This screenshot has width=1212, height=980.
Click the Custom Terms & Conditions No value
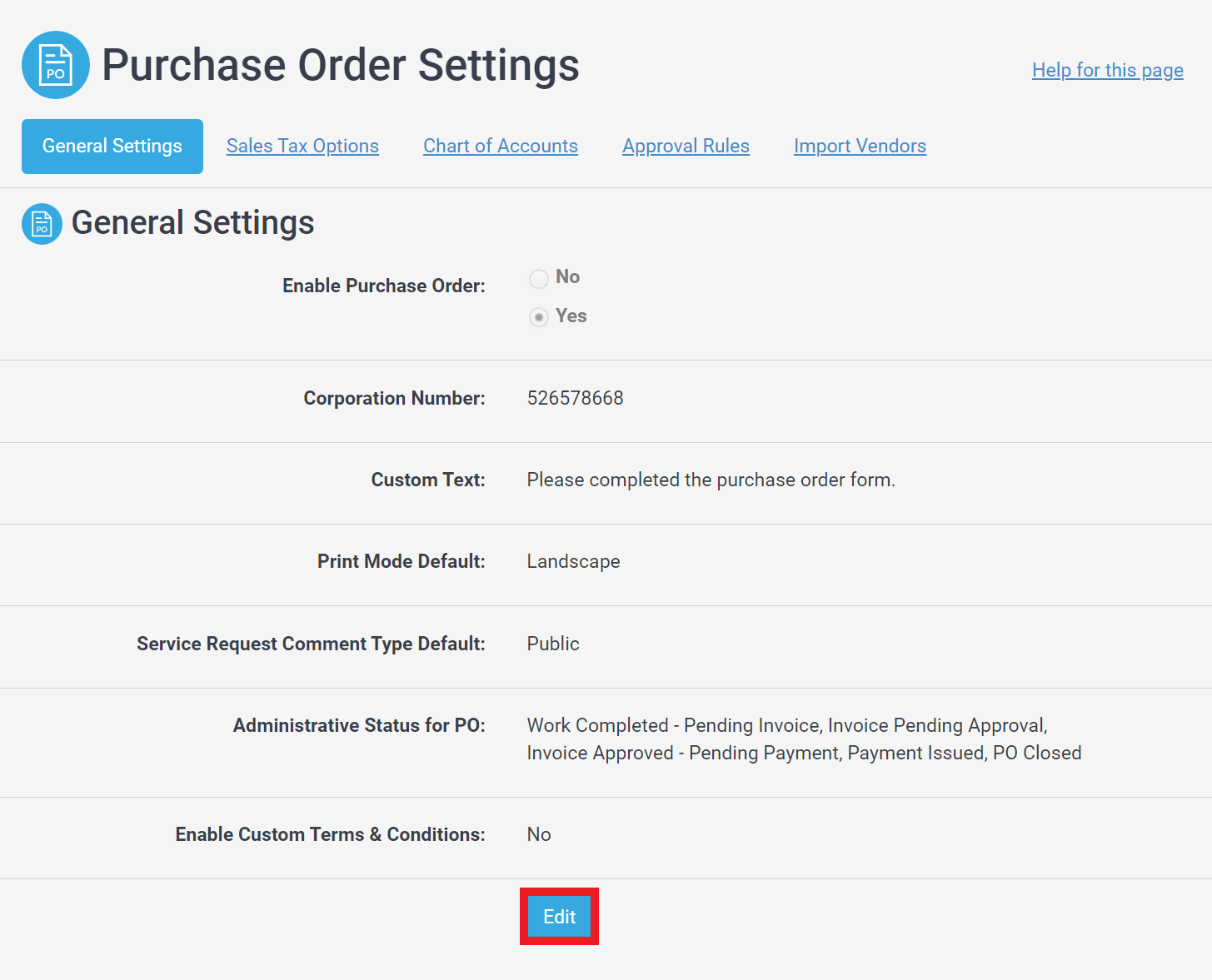click(539, 834)
